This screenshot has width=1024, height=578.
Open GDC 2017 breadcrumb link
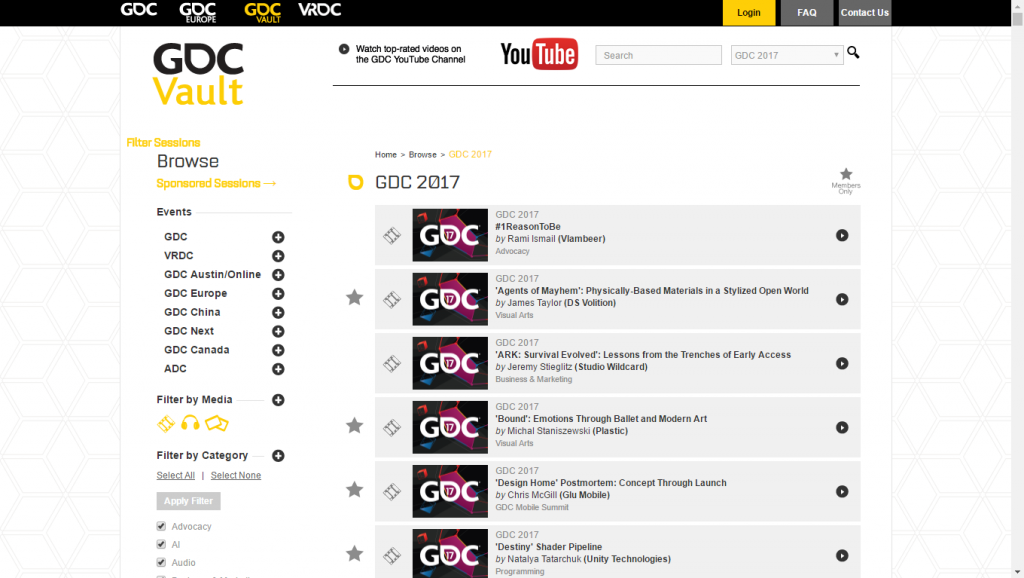(x=470, y=155)
